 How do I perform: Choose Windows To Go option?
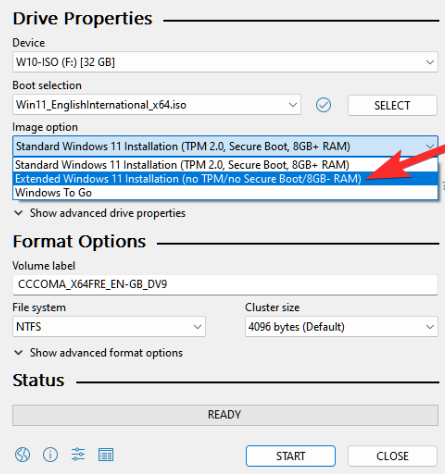[x=225, y=193]
